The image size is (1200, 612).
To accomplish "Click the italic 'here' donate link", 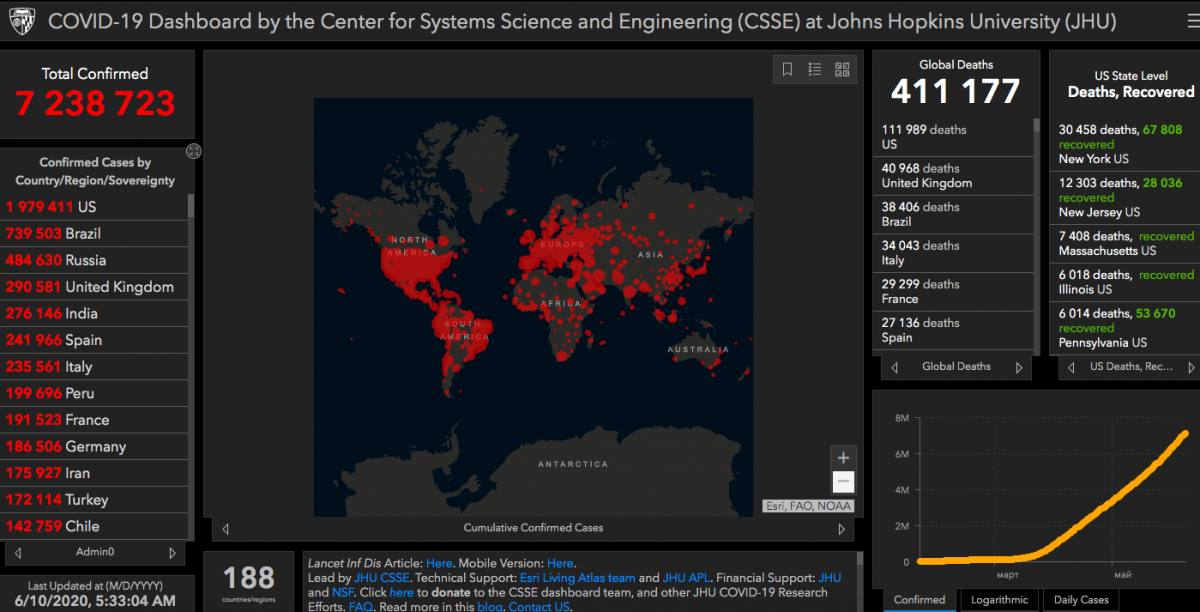I will click(x=401, y=593).
